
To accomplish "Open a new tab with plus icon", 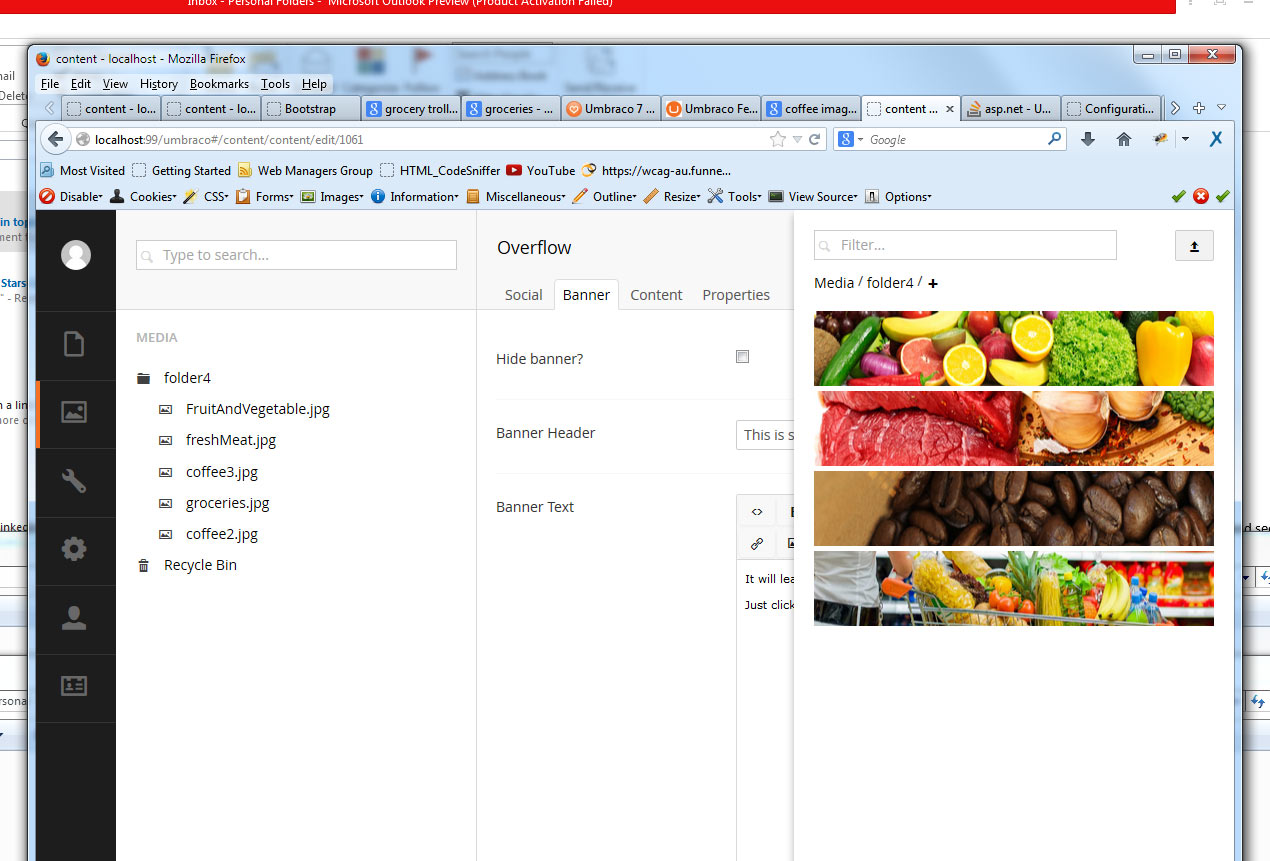I will pyautogui.click(x=1199, y=108).
